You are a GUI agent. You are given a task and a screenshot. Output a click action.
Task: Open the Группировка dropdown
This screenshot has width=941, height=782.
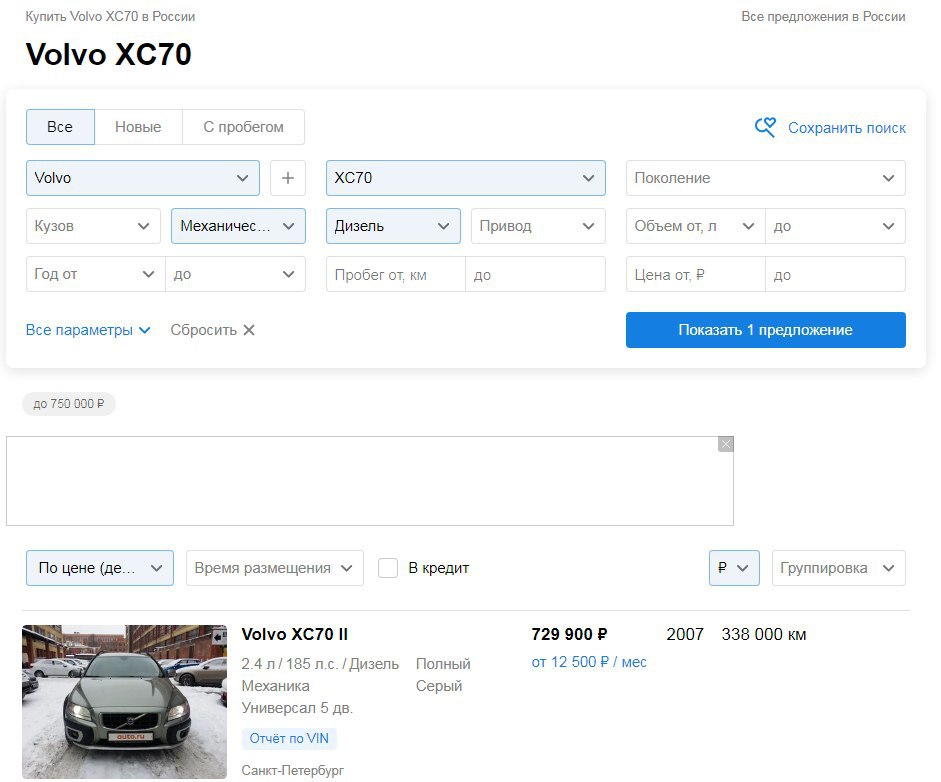click(838, 568)
